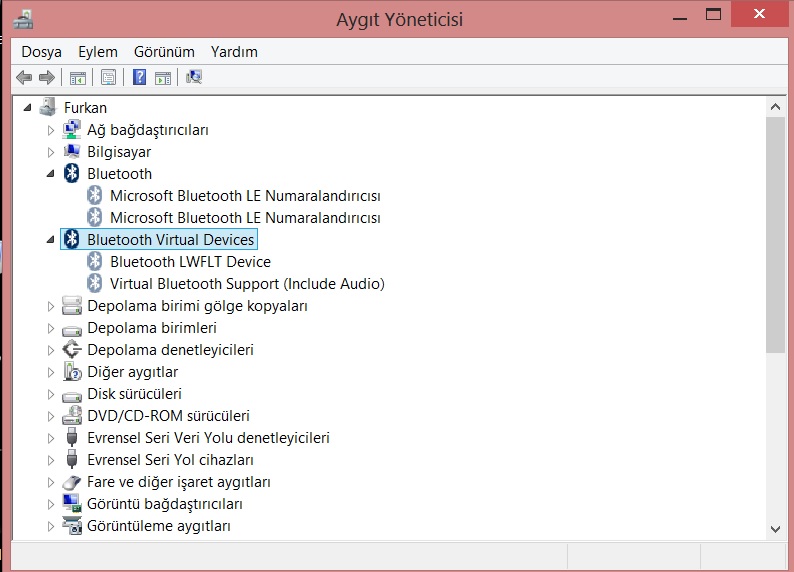Select first Microsoft Bluetooth LE Numaralandırıcısı item
Image resolution: width=794 pixels, height=572 pixels.
(x=245, y=196)
